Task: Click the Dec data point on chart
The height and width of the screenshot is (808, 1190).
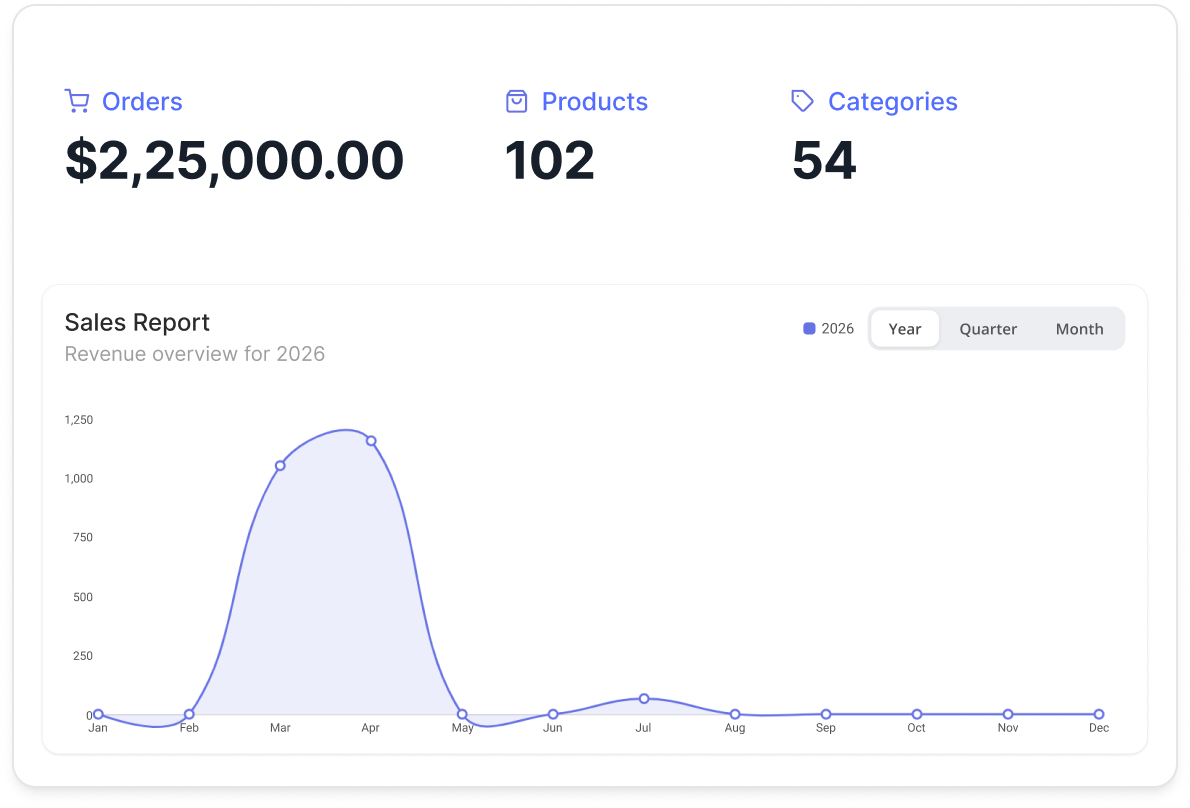Action: tap(1099, 714)
